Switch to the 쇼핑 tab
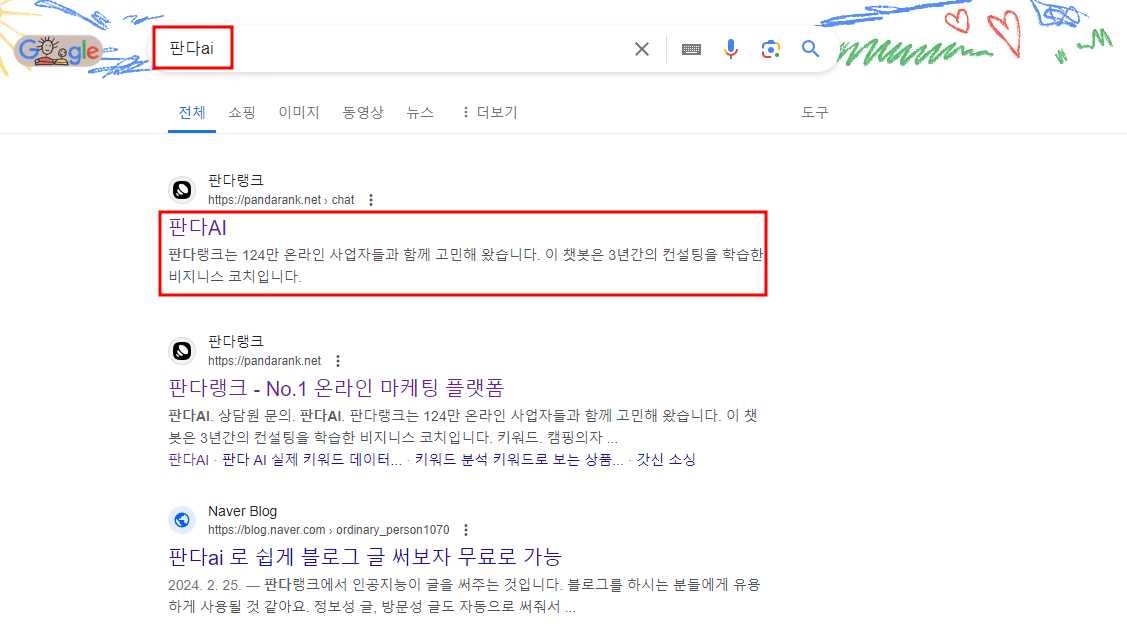 (240, 112)
